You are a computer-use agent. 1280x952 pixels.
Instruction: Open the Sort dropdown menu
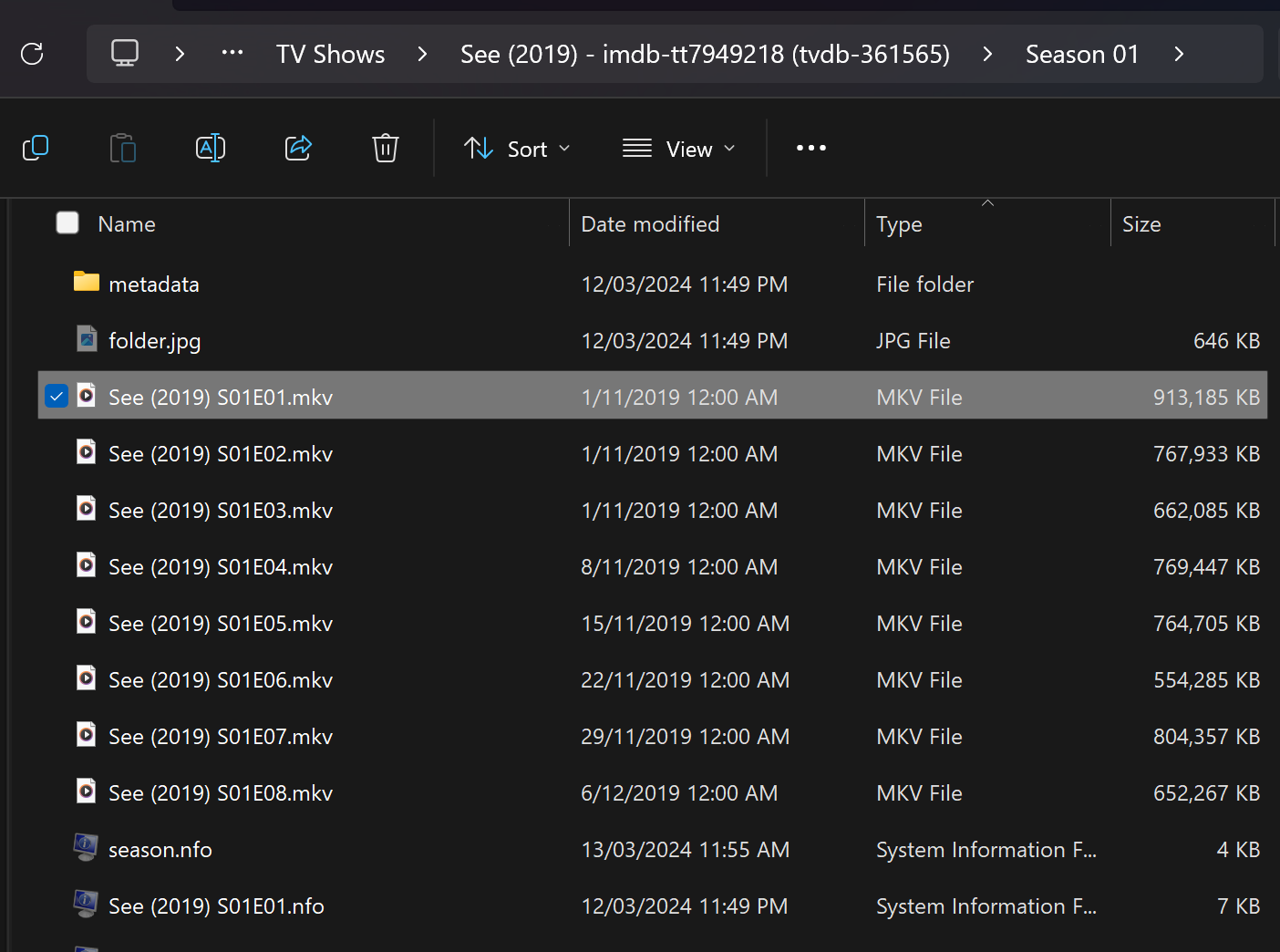pyautogui.click(x=517, y=149)
